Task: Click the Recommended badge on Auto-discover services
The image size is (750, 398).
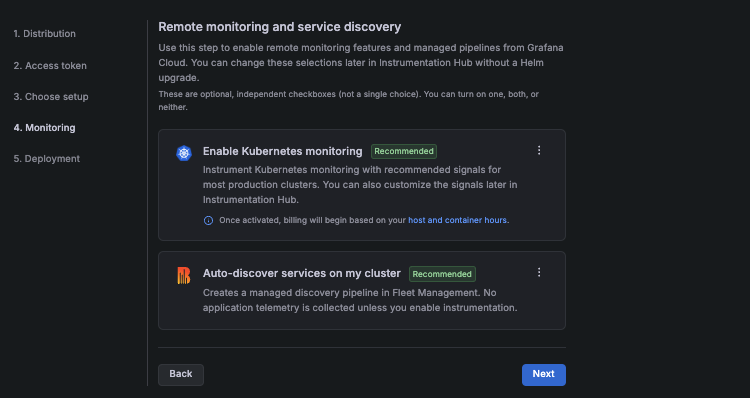Action: (442, 274)
